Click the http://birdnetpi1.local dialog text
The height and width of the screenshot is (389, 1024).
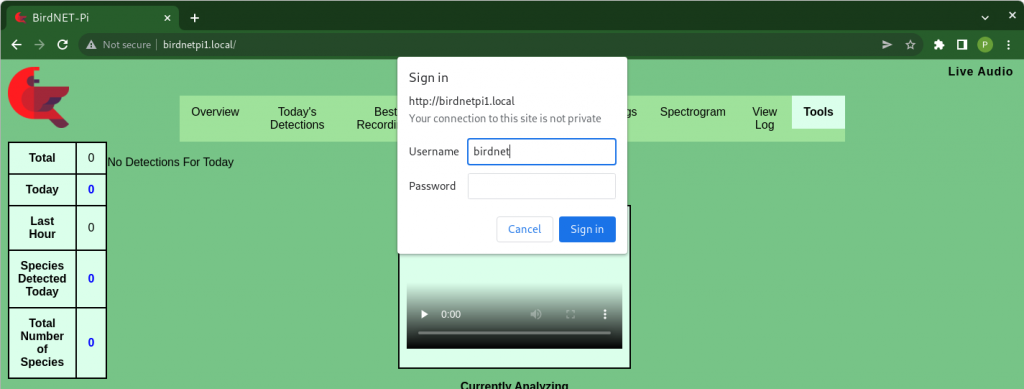[x=462, y=101]
